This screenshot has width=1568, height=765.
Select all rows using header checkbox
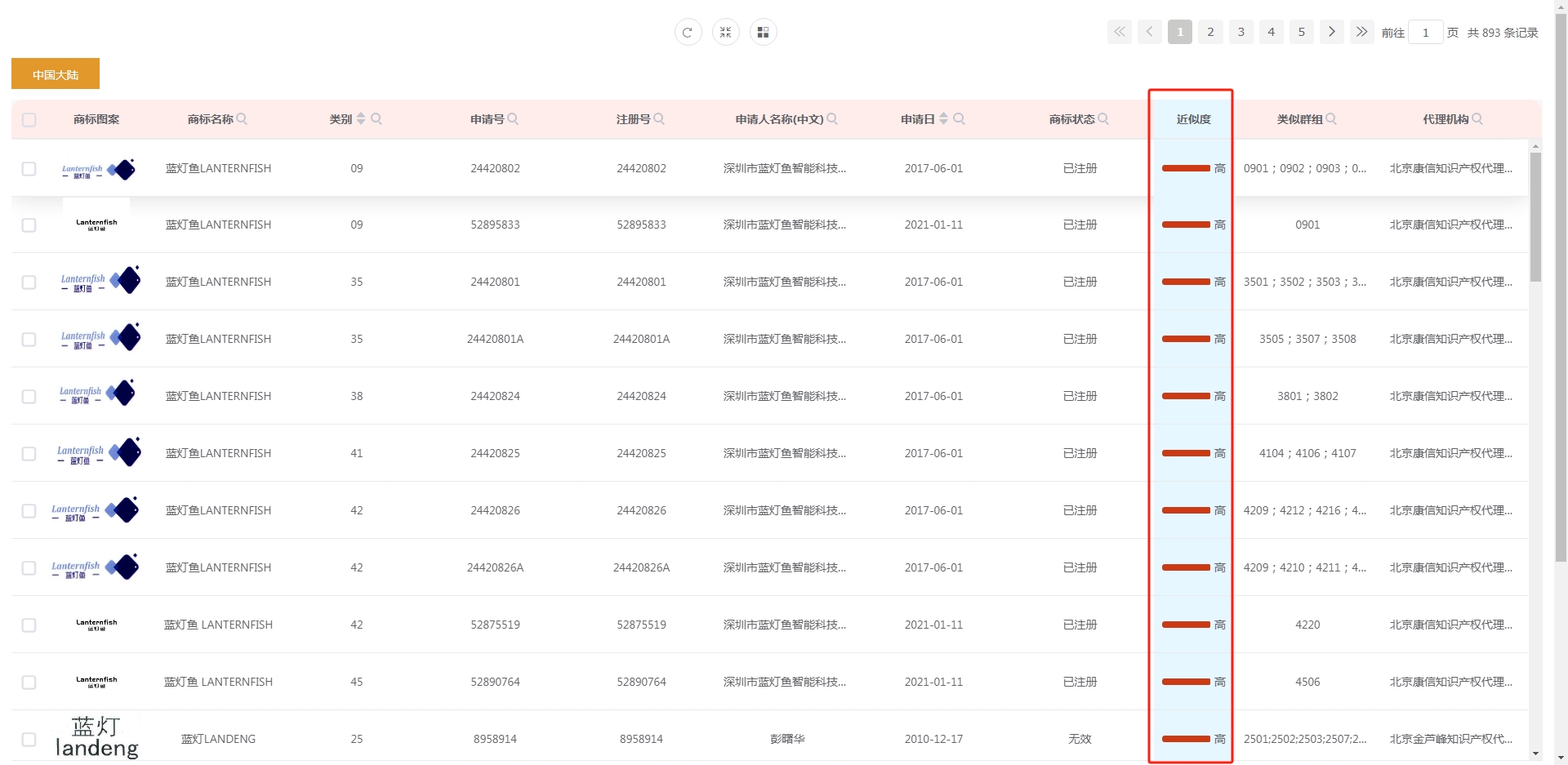[29, 120]
